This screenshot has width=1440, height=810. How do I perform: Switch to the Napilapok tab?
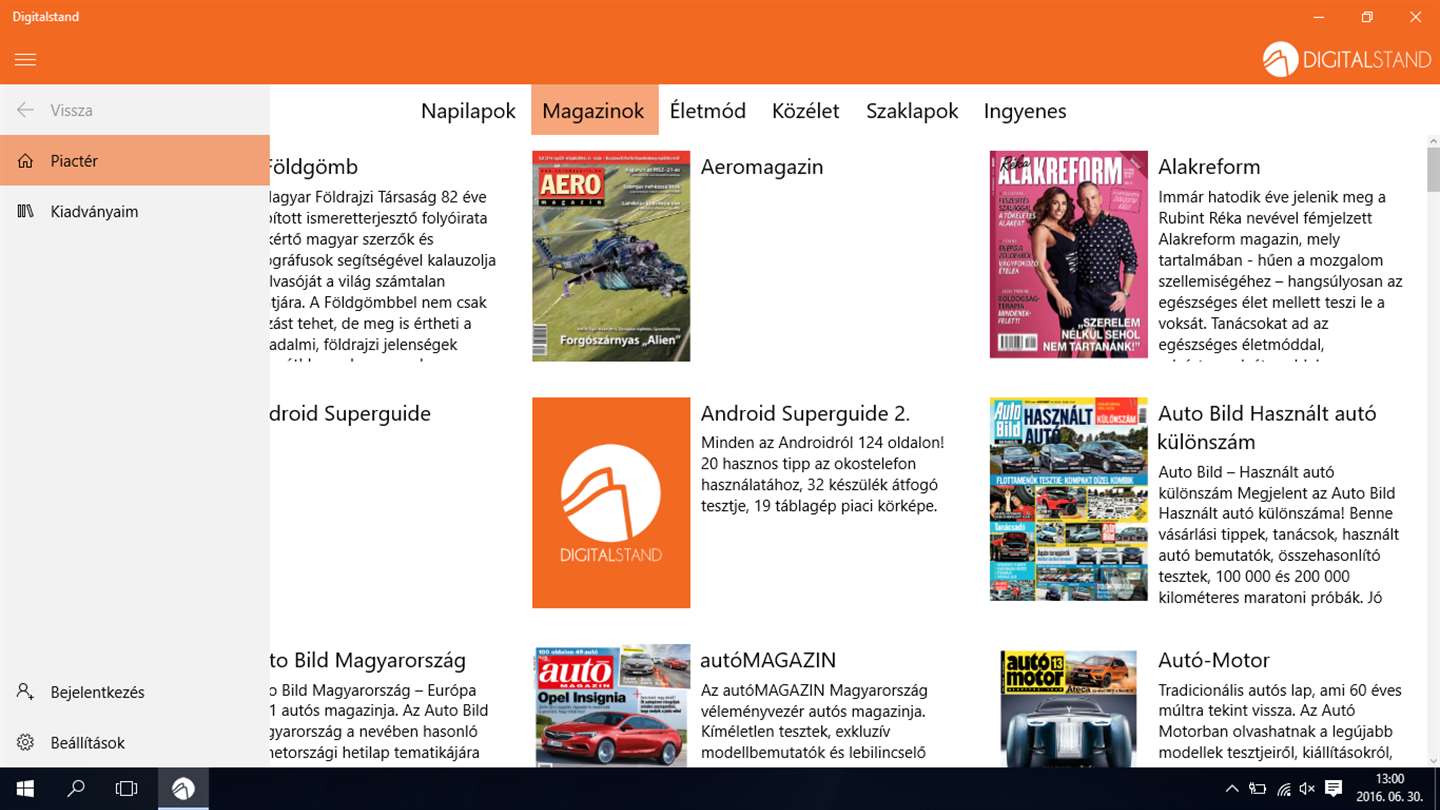468,110
